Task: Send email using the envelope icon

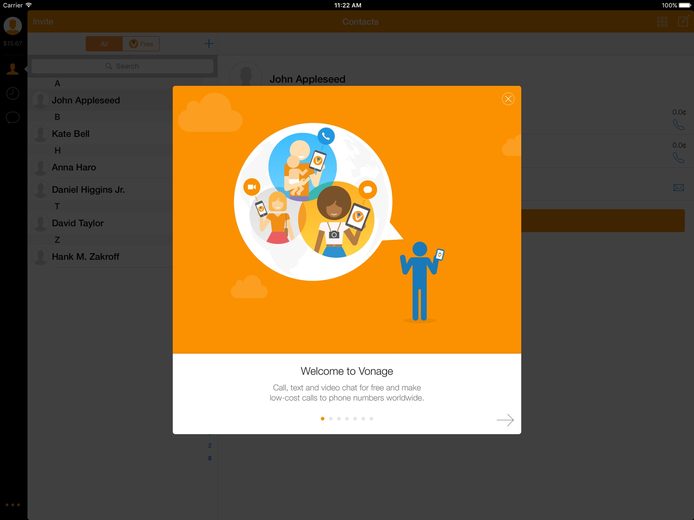Action: click(x=678, y=188)
